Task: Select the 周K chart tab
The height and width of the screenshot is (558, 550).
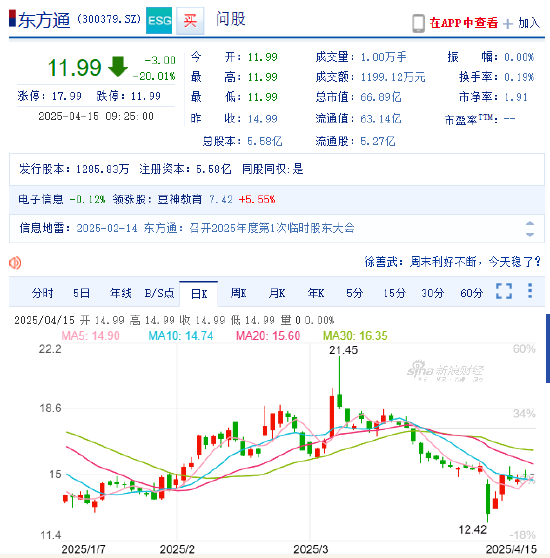Action: point(238,293)
